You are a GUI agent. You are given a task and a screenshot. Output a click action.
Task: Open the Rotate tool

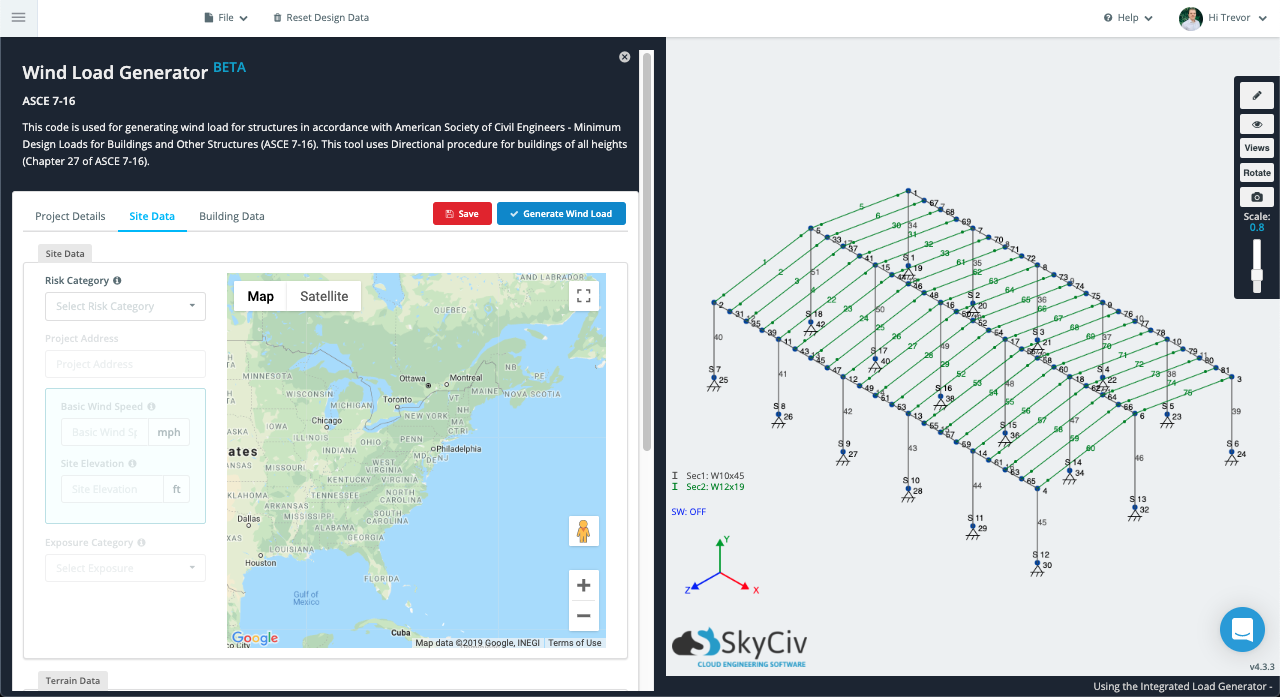1256,172
